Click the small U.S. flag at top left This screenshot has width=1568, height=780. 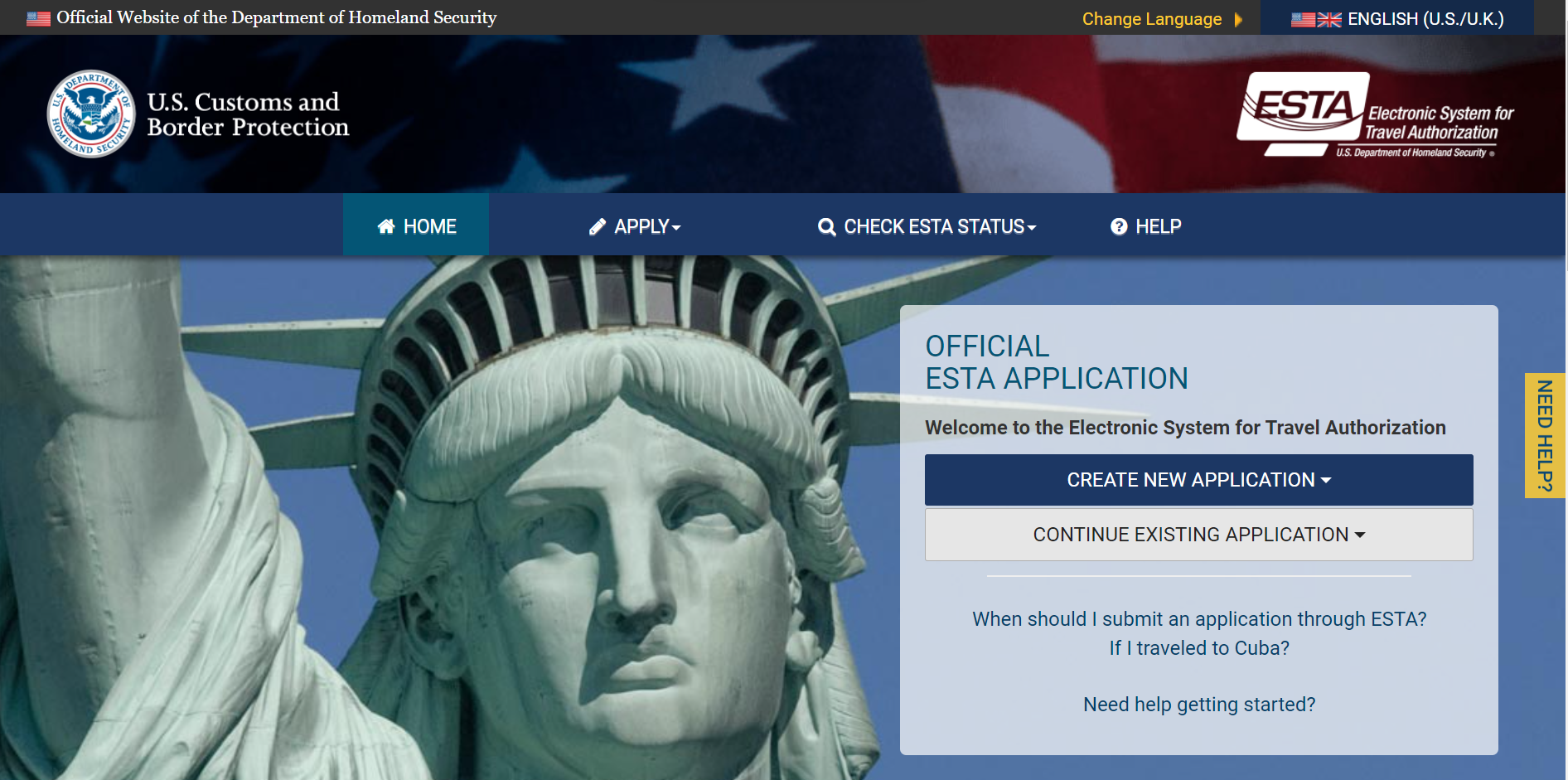[38, 18]
